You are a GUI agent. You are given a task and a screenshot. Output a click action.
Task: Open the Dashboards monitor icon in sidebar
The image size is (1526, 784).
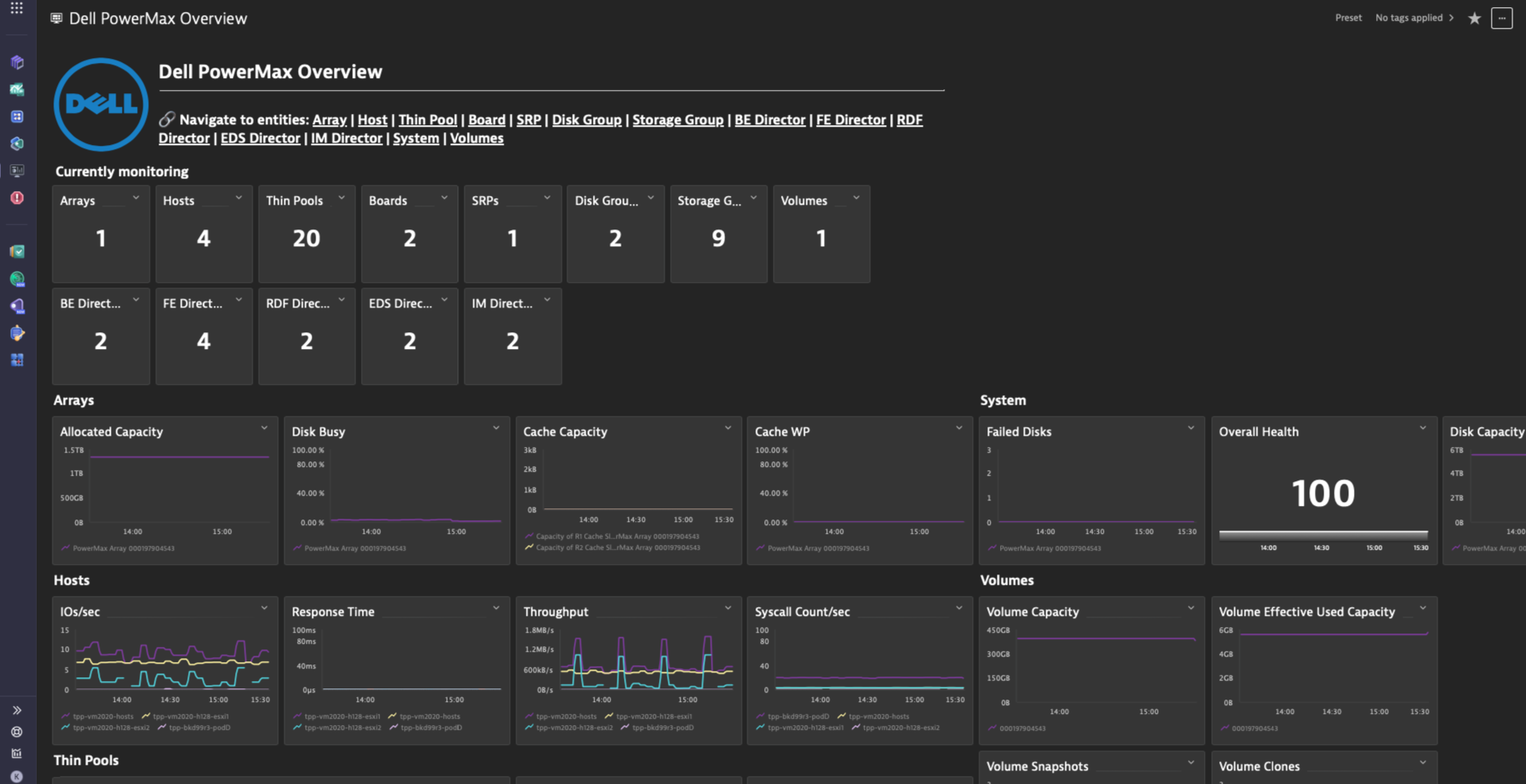coord(17,171)
